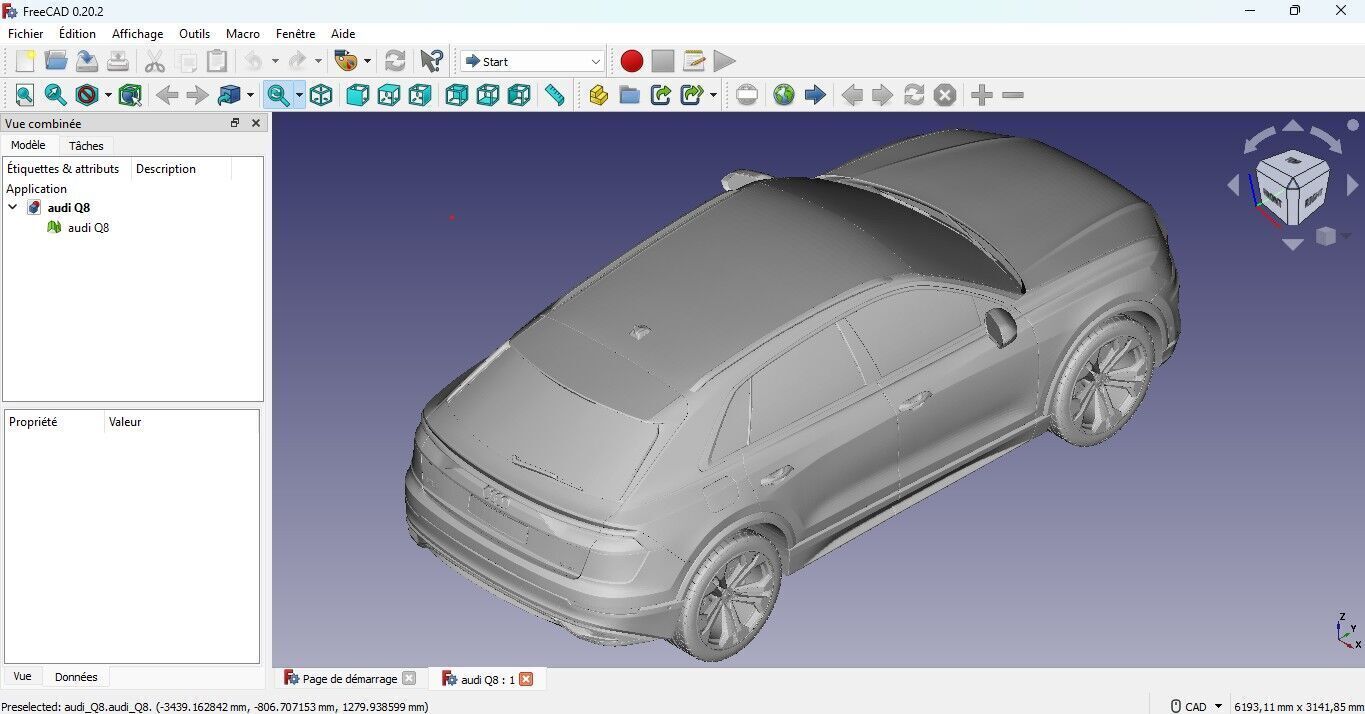The height and width of the screenshot is (714, 1365).
Task: Open the Macro menu
Action: 243,33
